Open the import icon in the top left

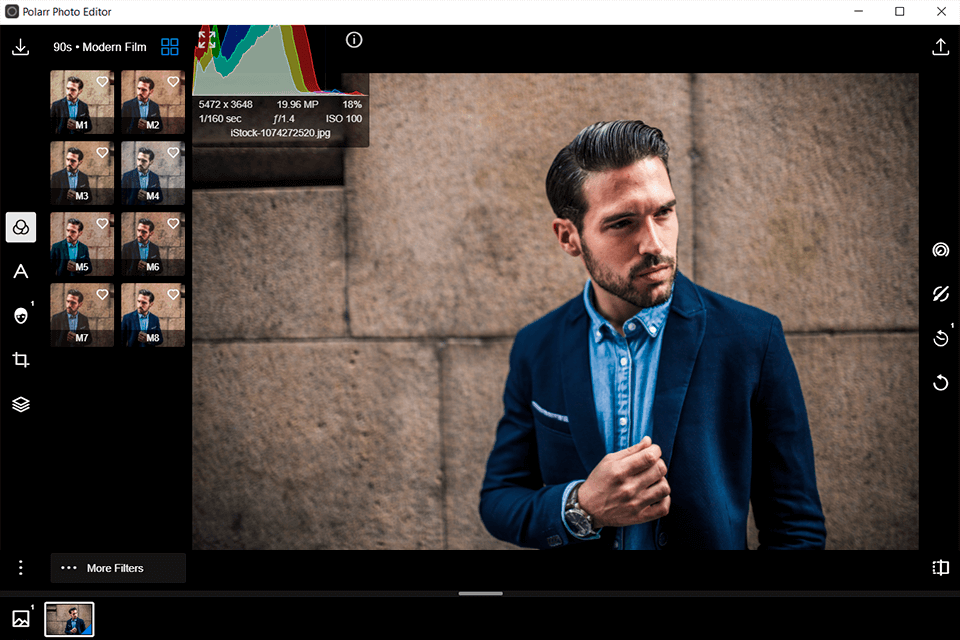[20, 46]
